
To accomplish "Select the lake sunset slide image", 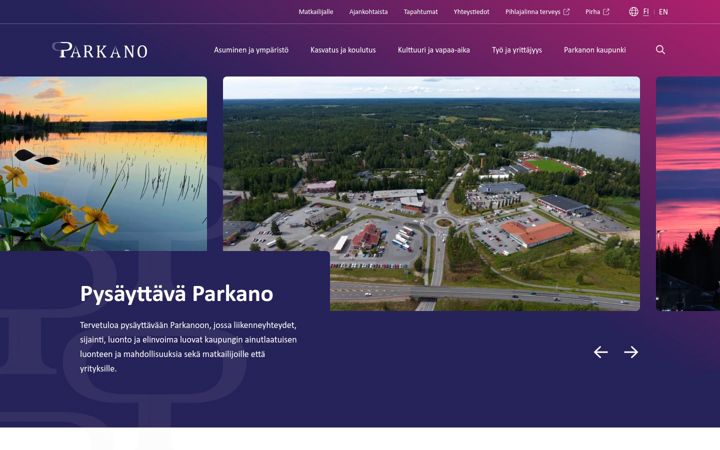I will tap(103, 163).
